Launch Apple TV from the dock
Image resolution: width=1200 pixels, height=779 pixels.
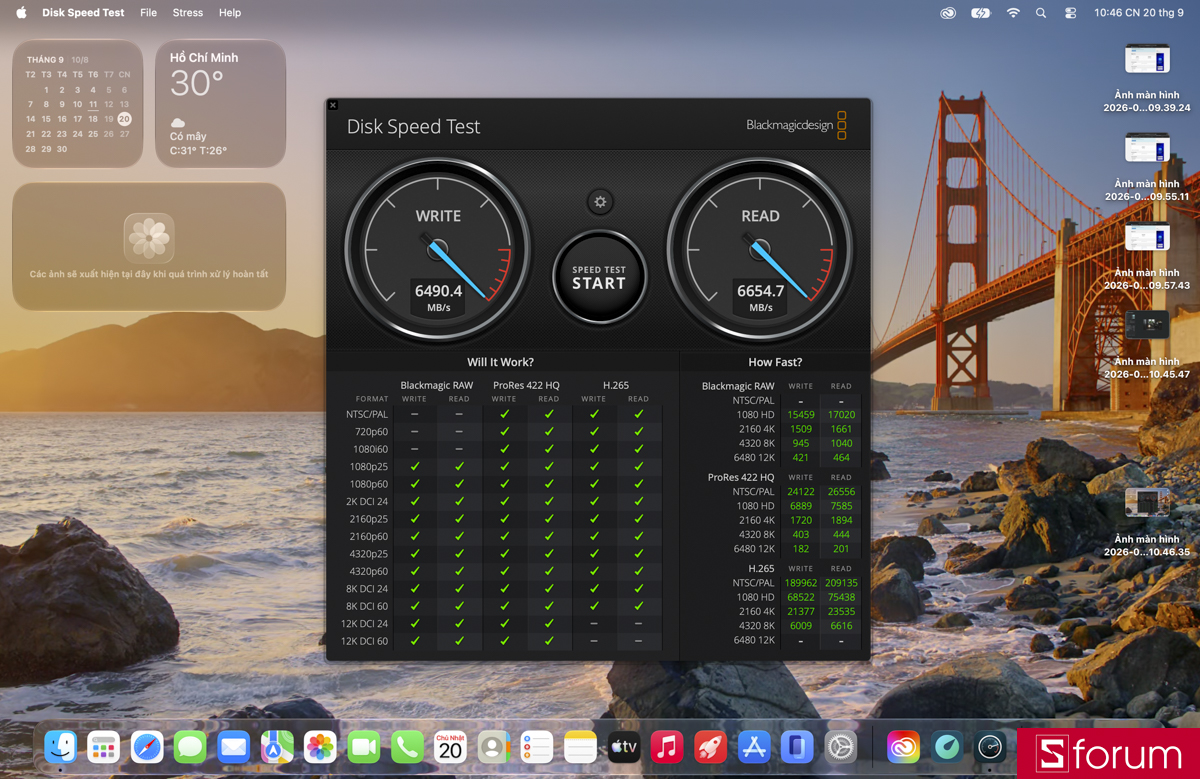tap(624, 747)
